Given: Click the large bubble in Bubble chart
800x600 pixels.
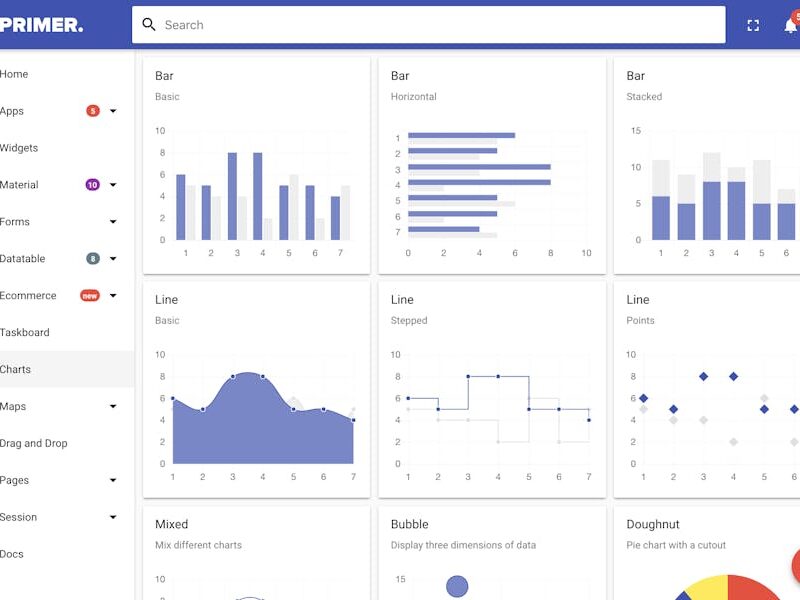Looking at the screenshot, I should click(457, 586).
